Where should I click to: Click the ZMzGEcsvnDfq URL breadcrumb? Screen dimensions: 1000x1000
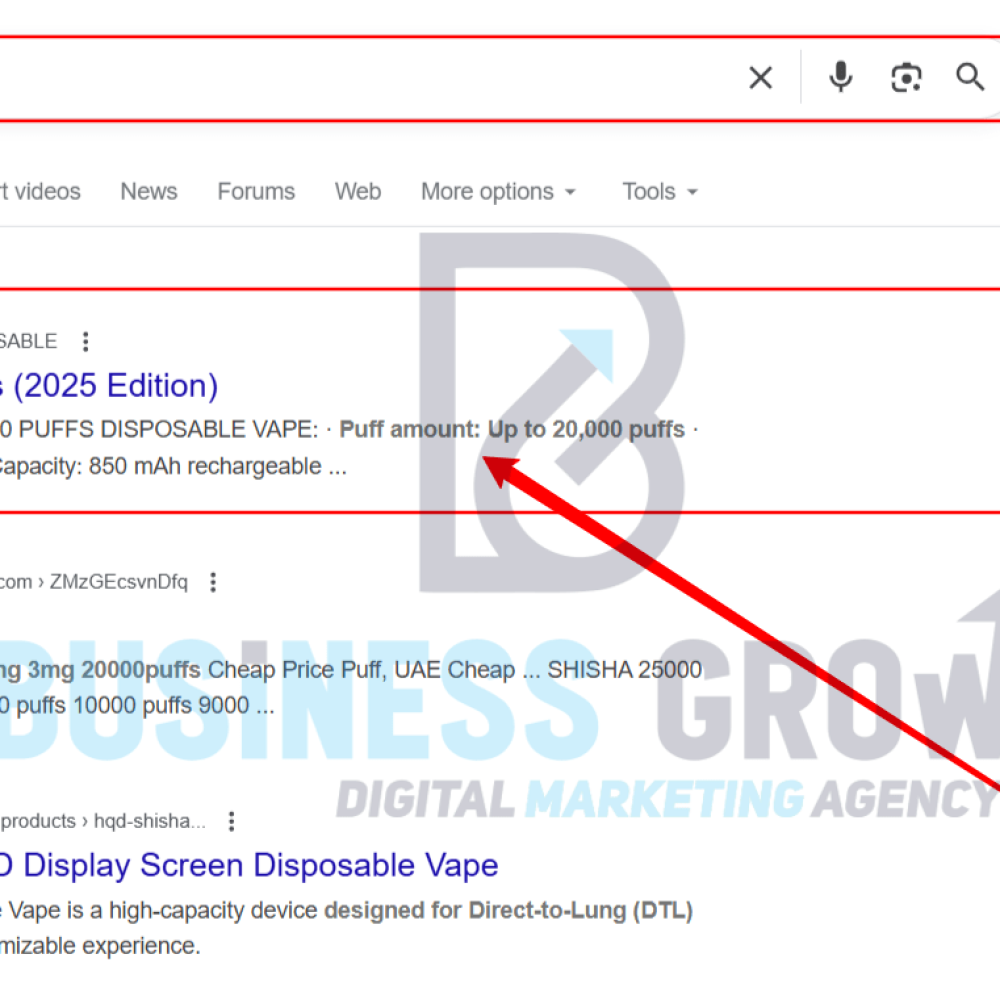pos(94,582)
